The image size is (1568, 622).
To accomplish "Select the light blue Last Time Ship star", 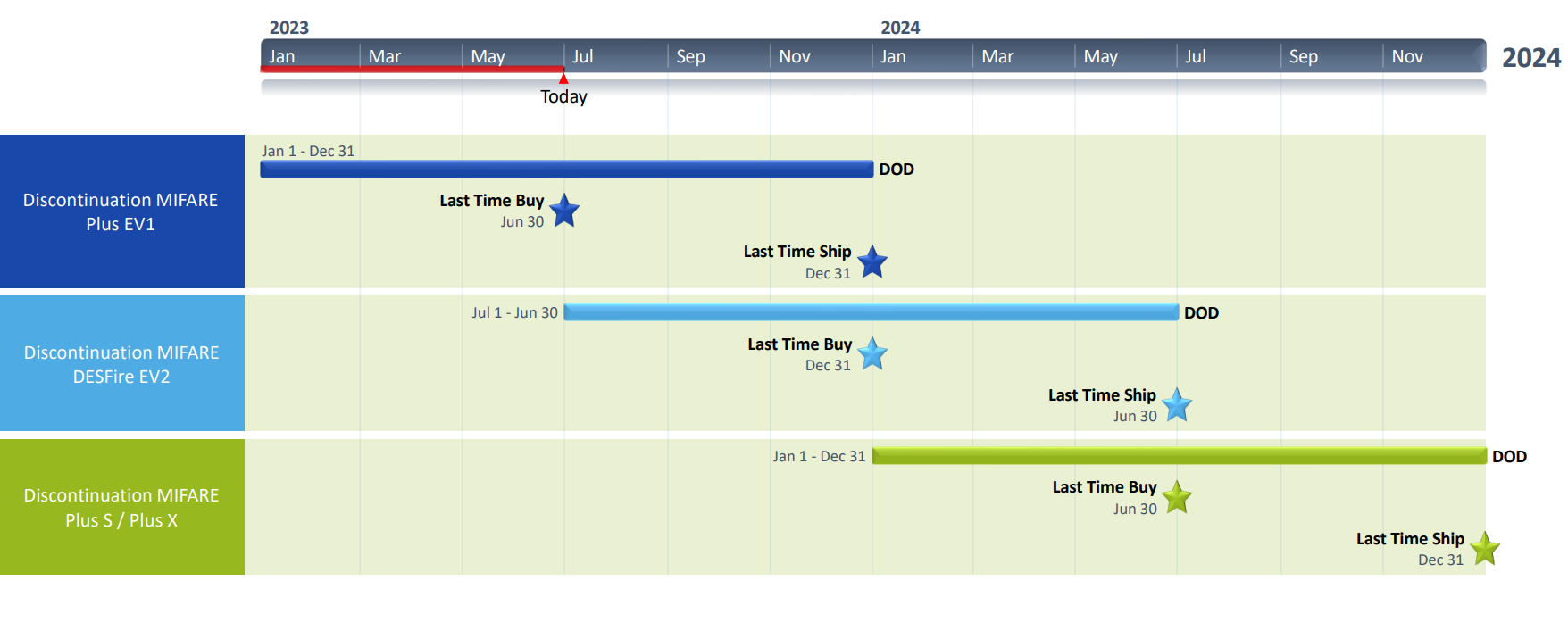I will [1177, 405].
